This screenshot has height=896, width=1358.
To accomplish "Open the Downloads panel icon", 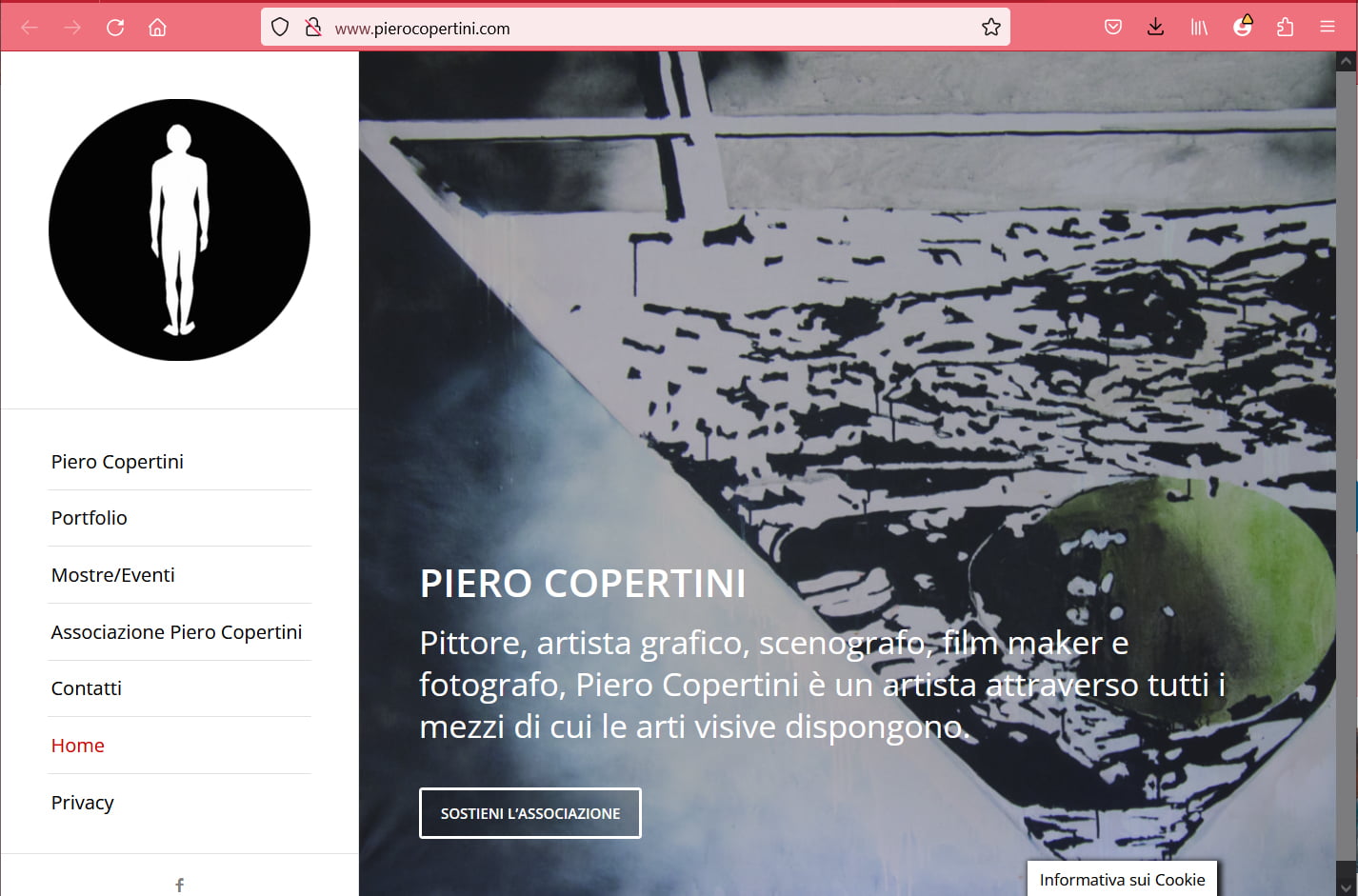I will point(1156,28).
